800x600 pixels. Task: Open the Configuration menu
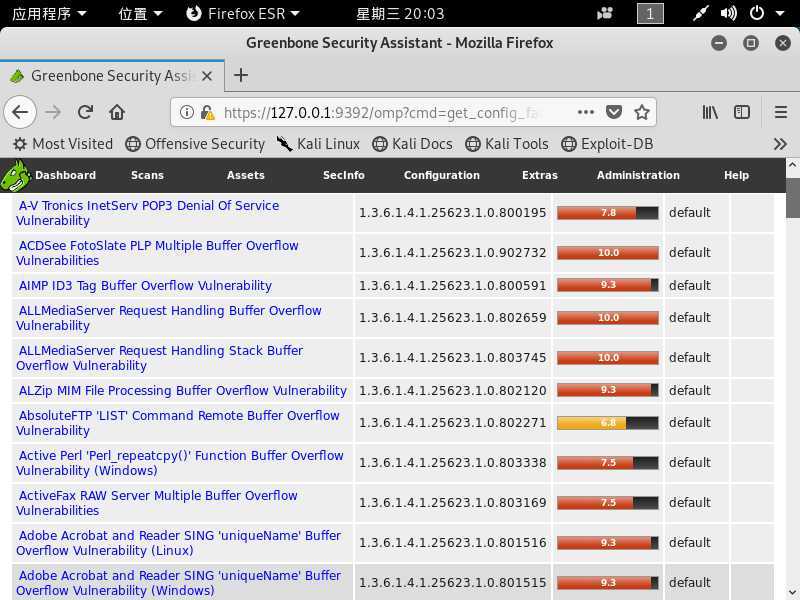tap(442, 175)
